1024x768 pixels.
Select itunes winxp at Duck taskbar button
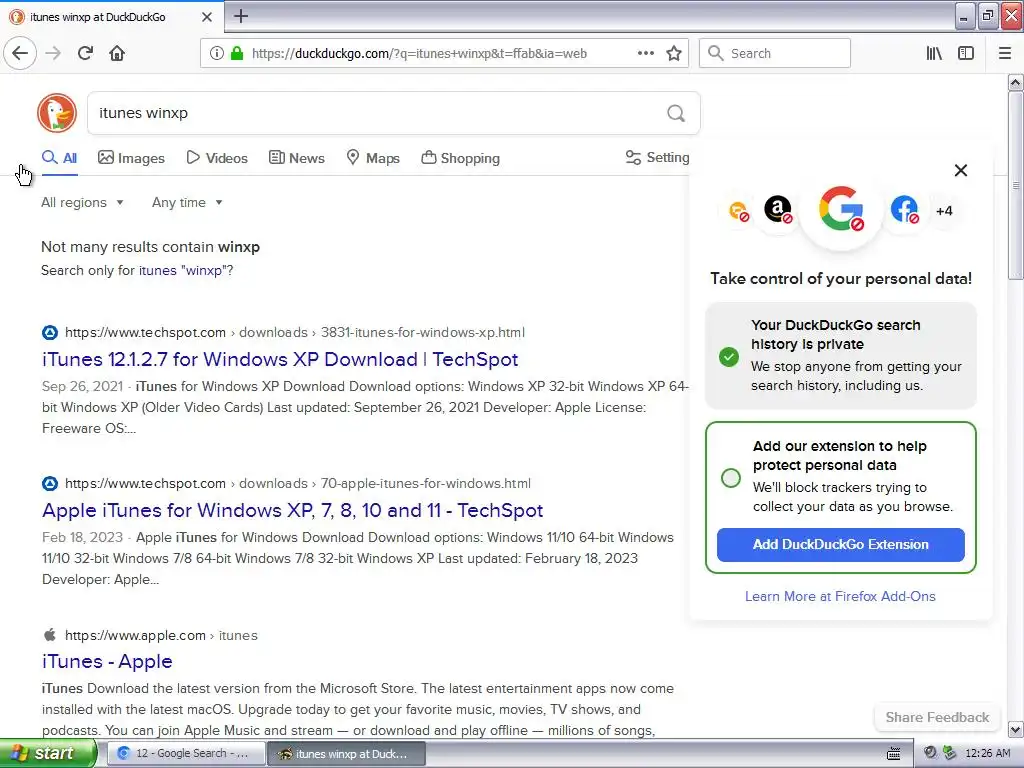tap(346, 754)
